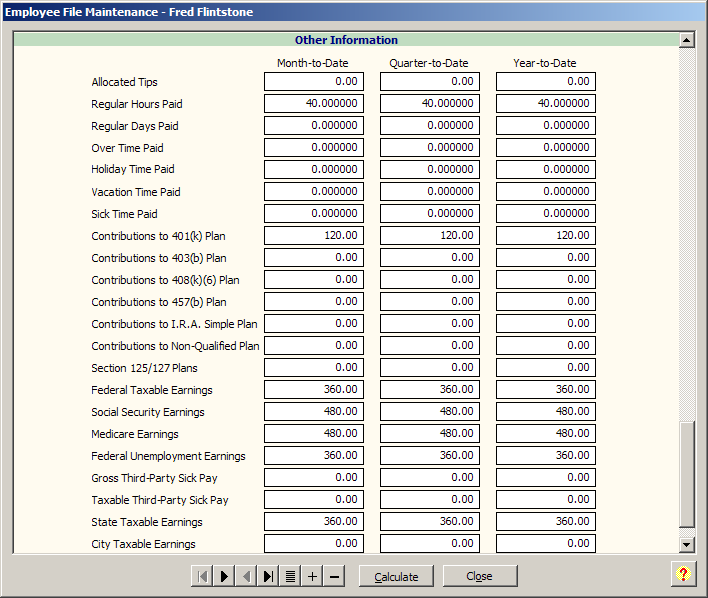Open the employee record list

pyautogui.click(x=290, y=576)
